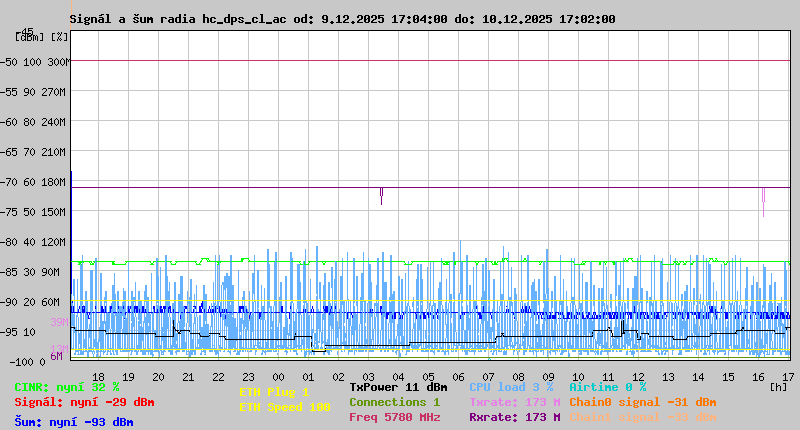
Task: Select the "CINR: nyní 32 %" legend entry
Action: tap(67, 388)
